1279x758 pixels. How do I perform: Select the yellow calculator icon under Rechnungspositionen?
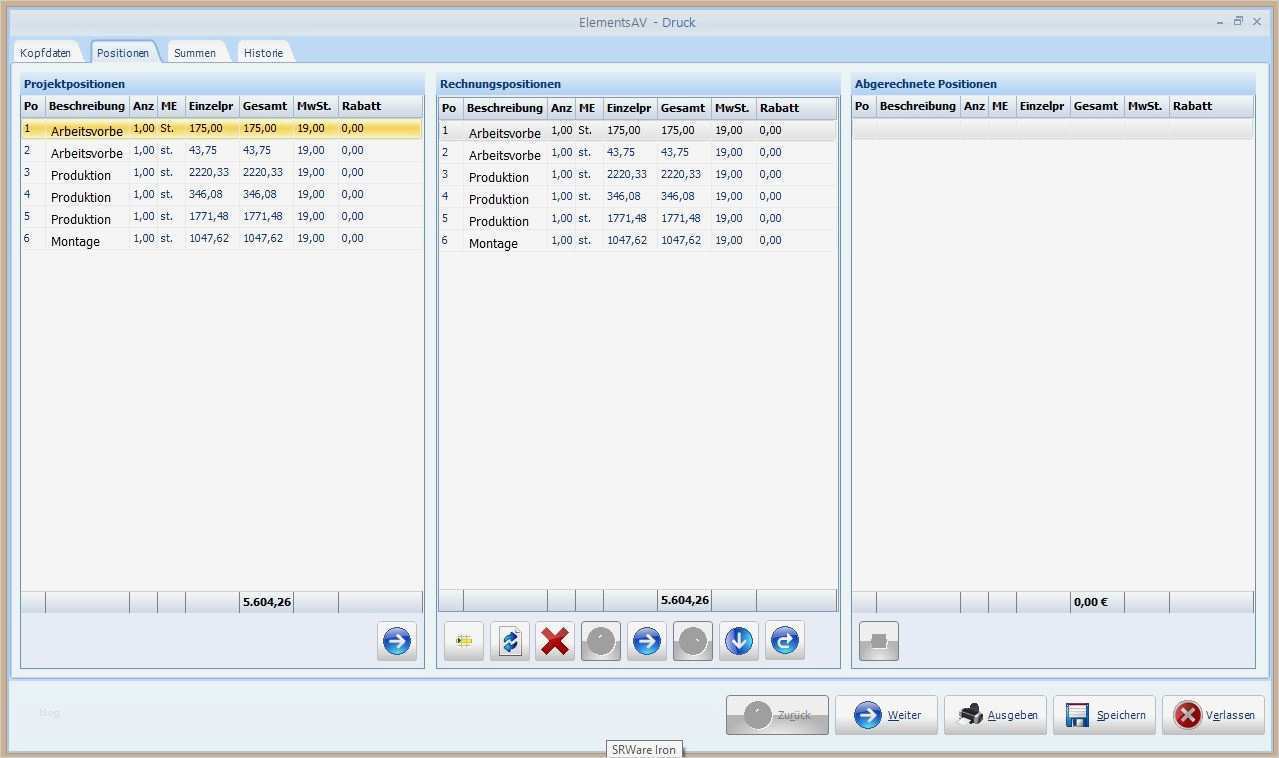point(463,641)
